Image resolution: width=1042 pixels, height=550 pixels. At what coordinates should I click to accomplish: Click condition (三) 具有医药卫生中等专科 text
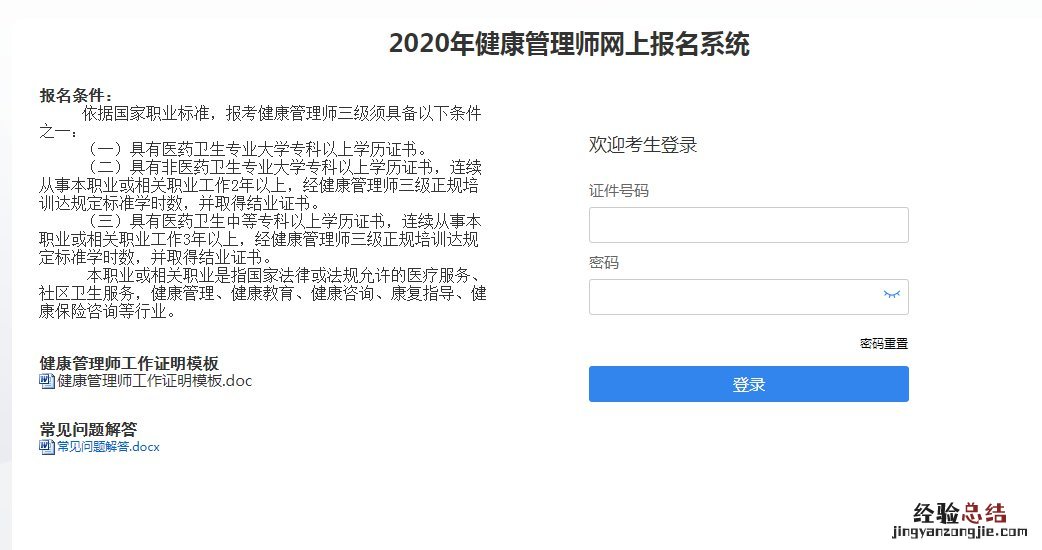[x=260, y=239]
